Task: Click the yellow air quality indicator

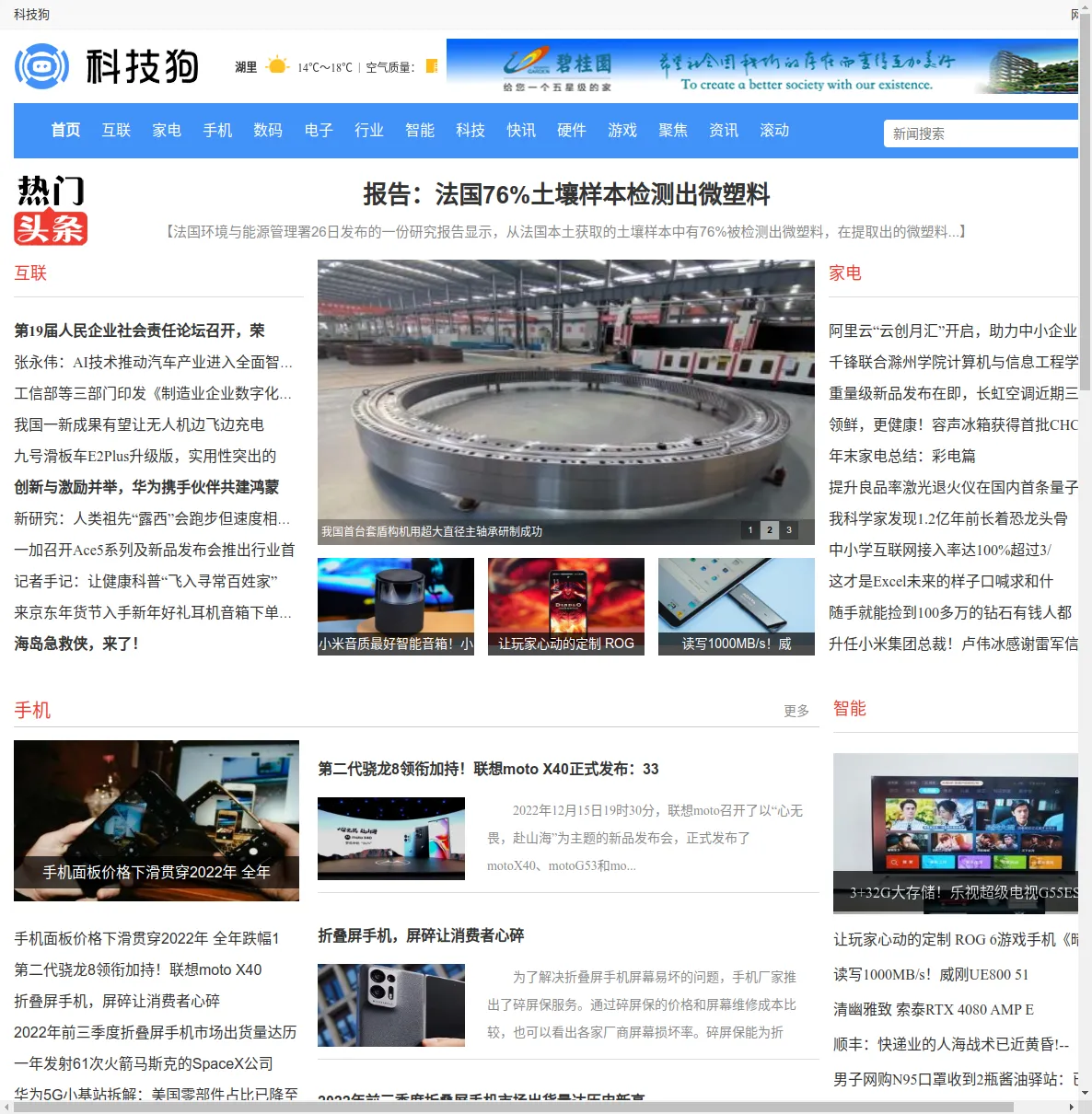Action: pyautogui.click(x=431, y=66)
